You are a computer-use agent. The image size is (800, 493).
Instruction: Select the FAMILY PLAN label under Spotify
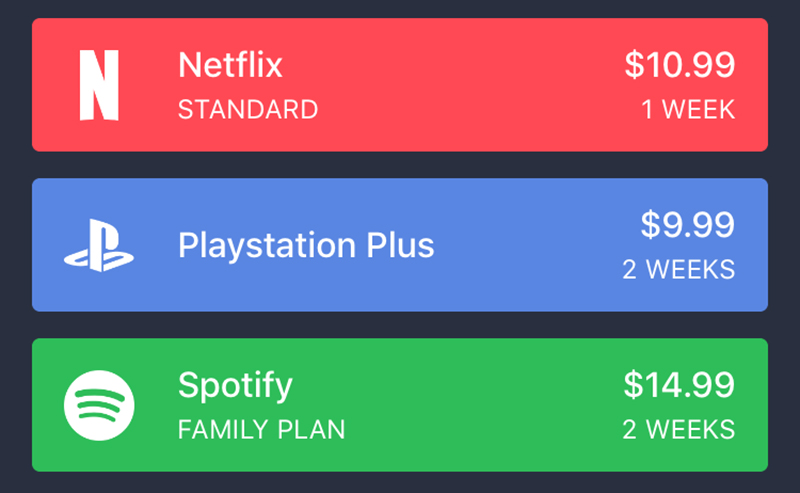[262, 430]
